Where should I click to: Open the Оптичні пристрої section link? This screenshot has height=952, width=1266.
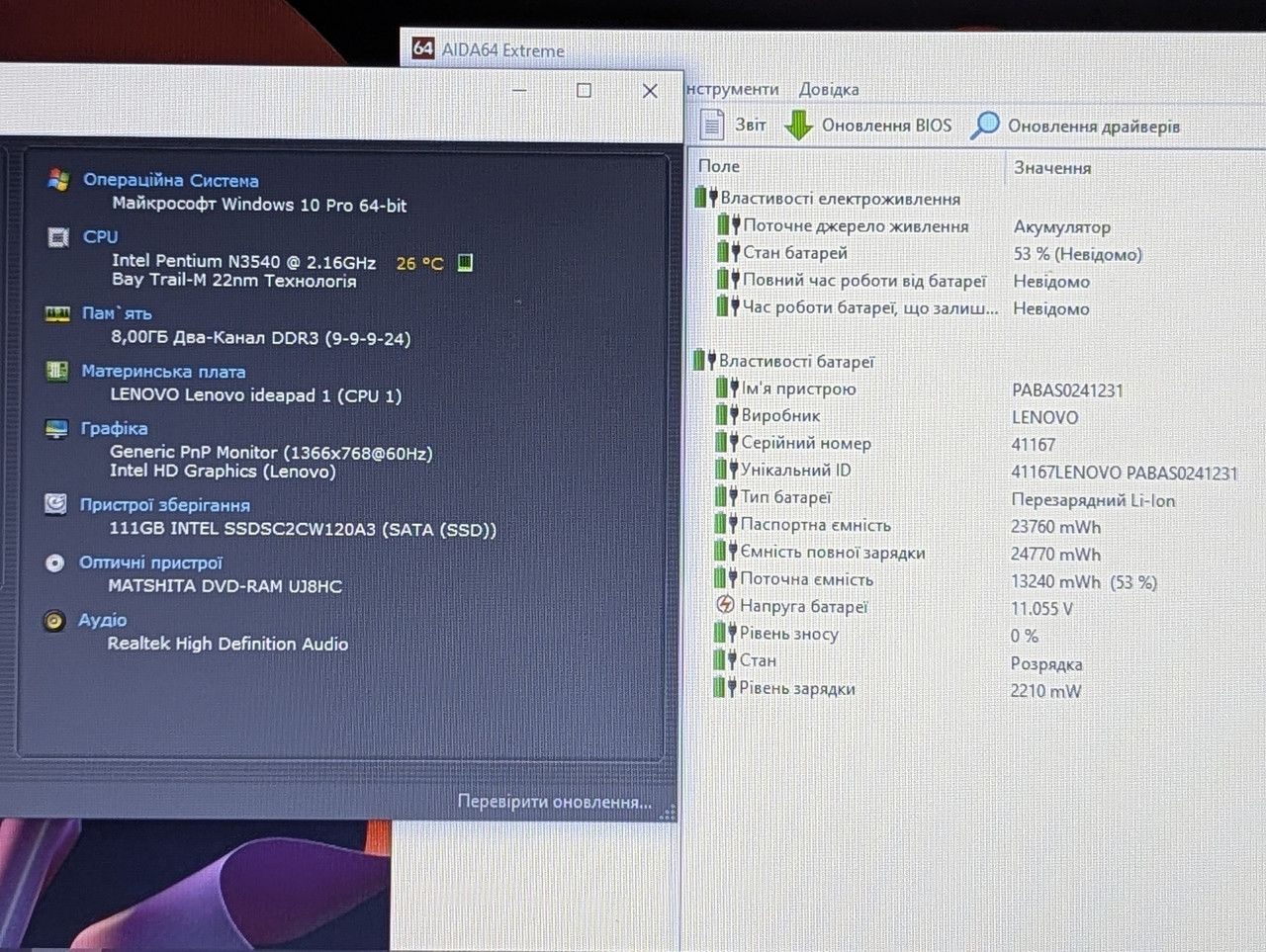pyautogui.click(x=150, y=563)
